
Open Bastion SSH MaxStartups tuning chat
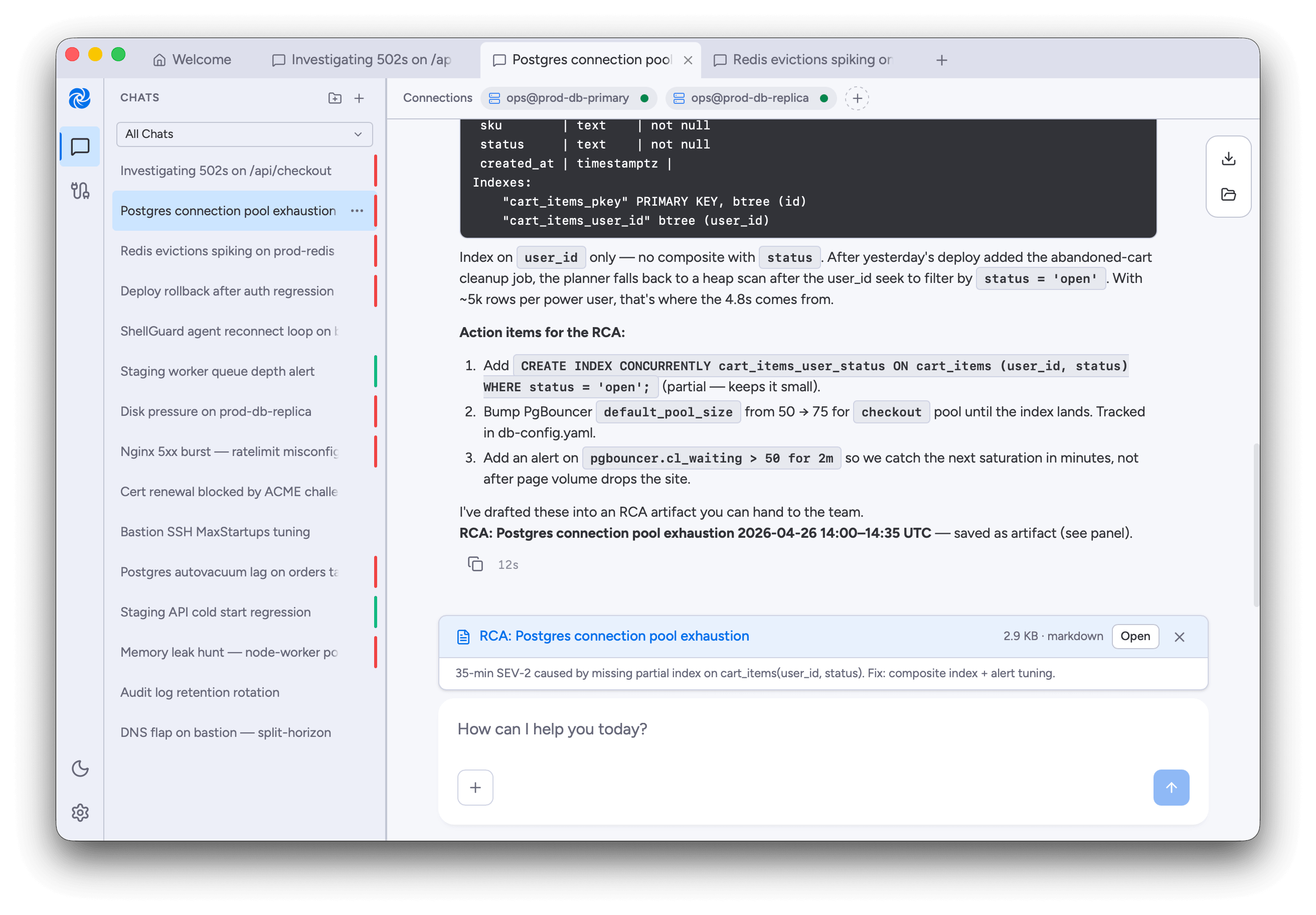coord(244,531)
